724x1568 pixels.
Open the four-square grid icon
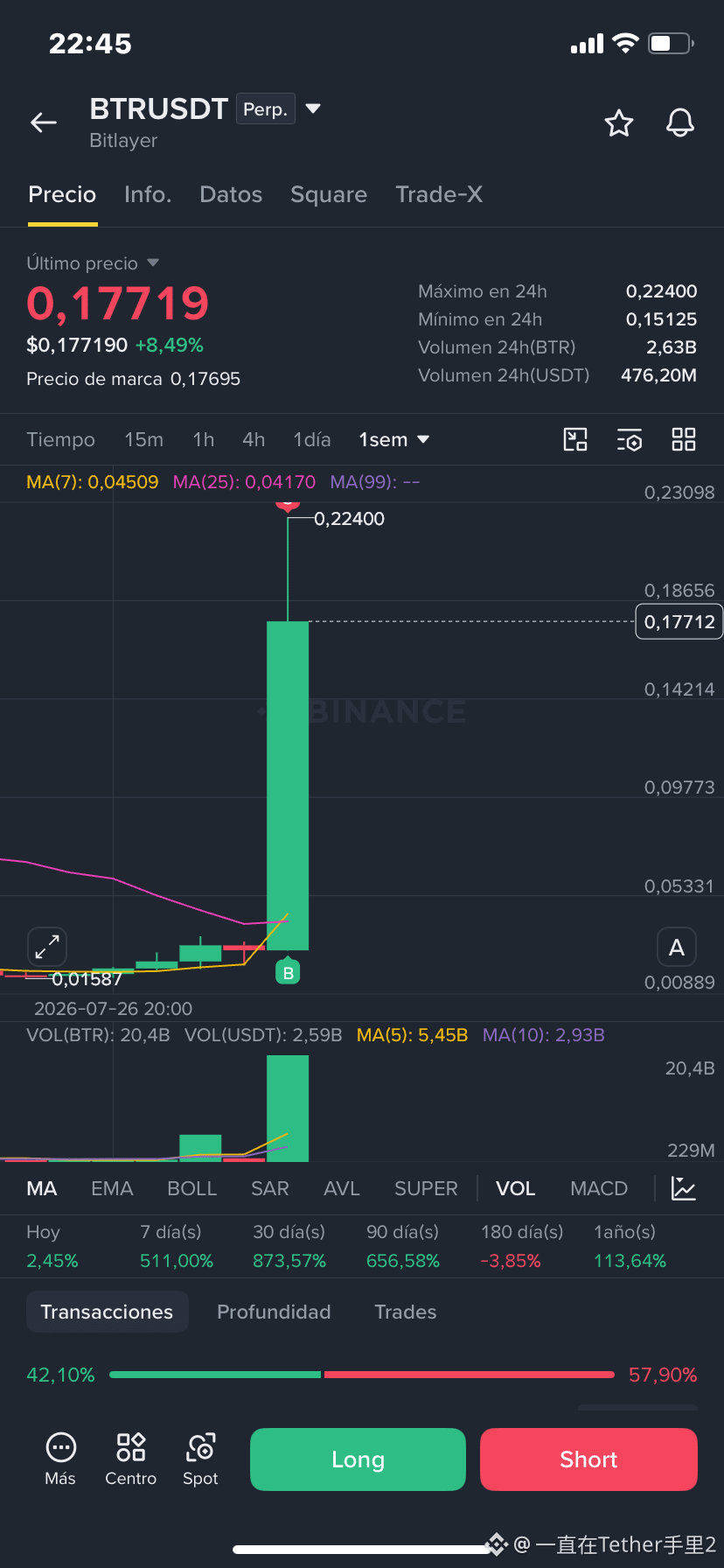(684, 439)
